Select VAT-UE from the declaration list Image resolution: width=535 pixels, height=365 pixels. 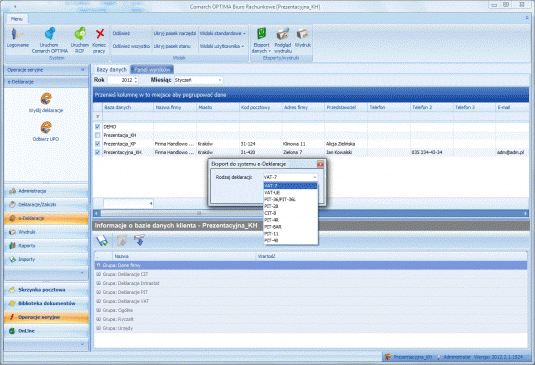pos(290,193)
